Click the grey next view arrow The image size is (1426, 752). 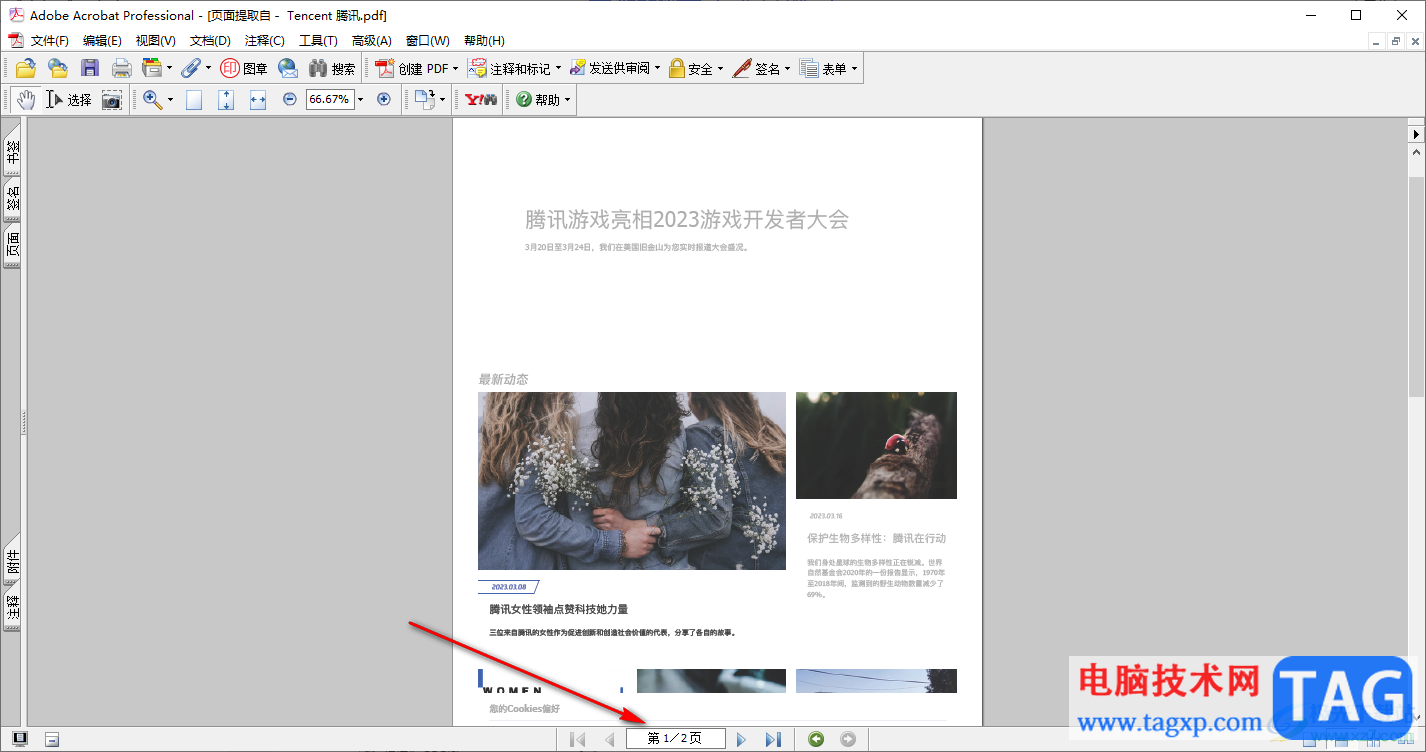(x=848, y=739)
